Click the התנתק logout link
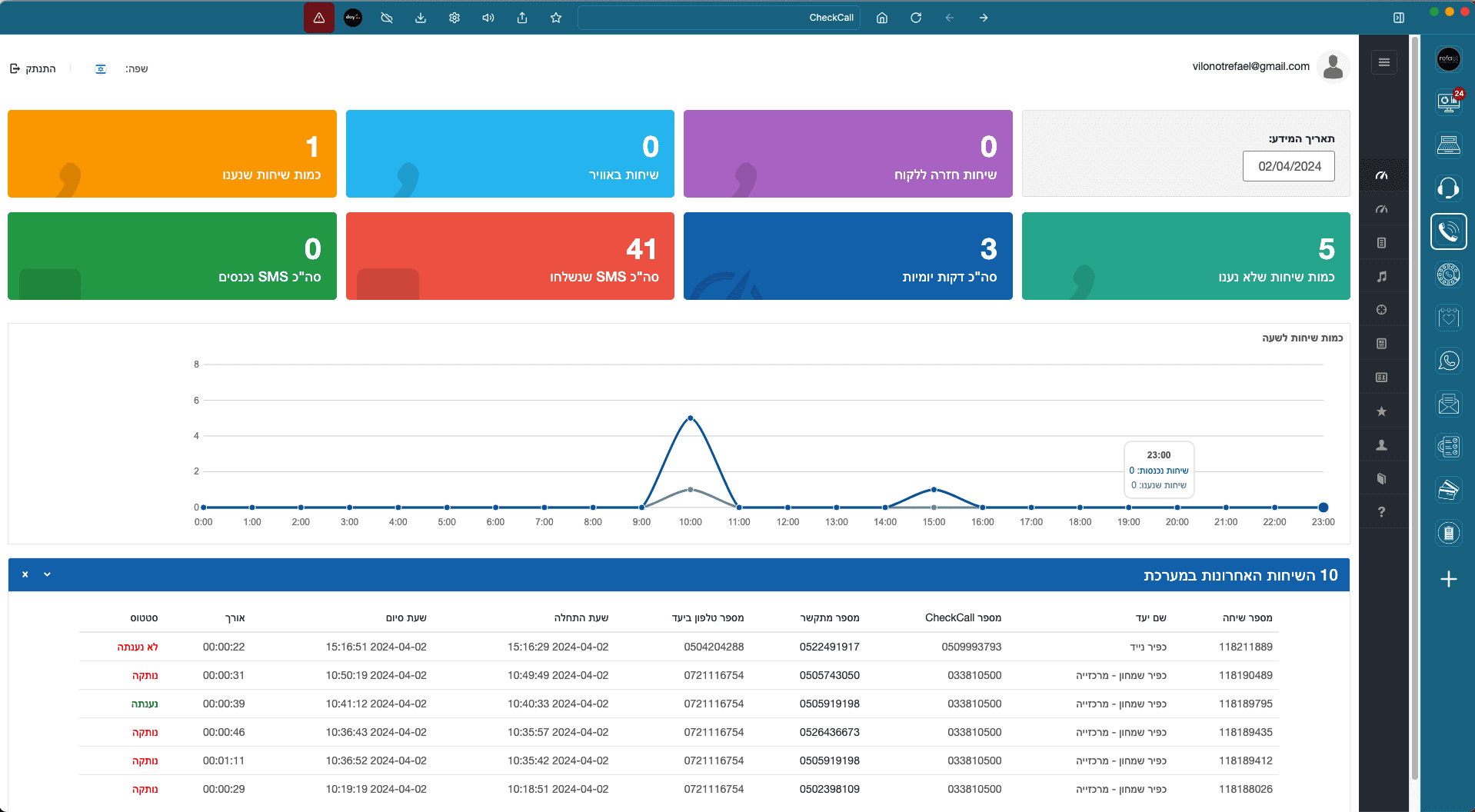Screen dimensions: 1475x812 tap(33, 69)
